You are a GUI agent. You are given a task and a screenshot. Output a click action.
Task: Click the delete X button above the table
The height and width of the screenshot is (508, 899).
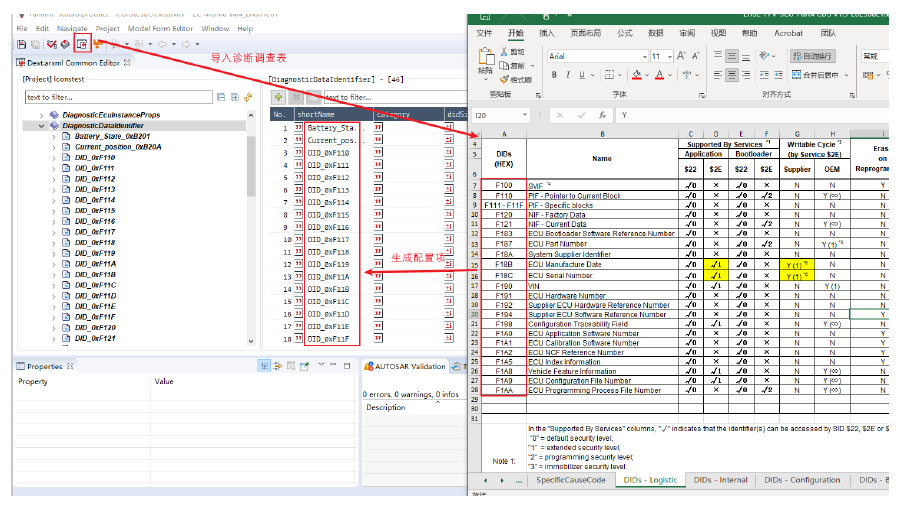[x=296, y=97]
